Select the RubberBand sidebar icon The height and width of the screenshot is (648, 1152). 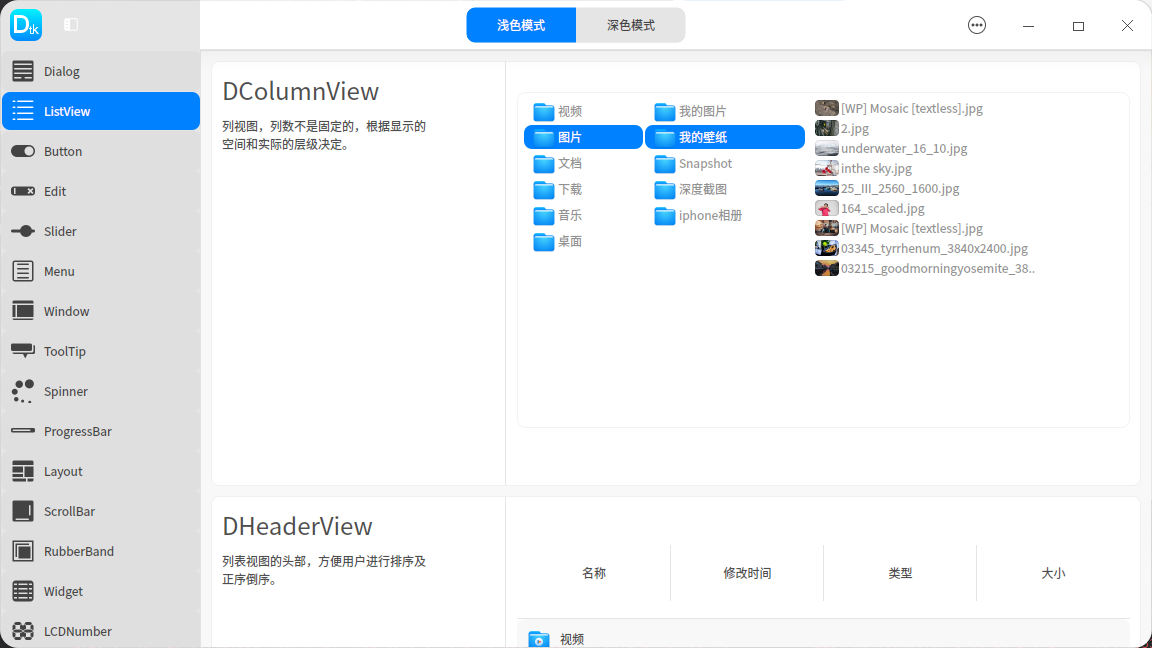24,551
